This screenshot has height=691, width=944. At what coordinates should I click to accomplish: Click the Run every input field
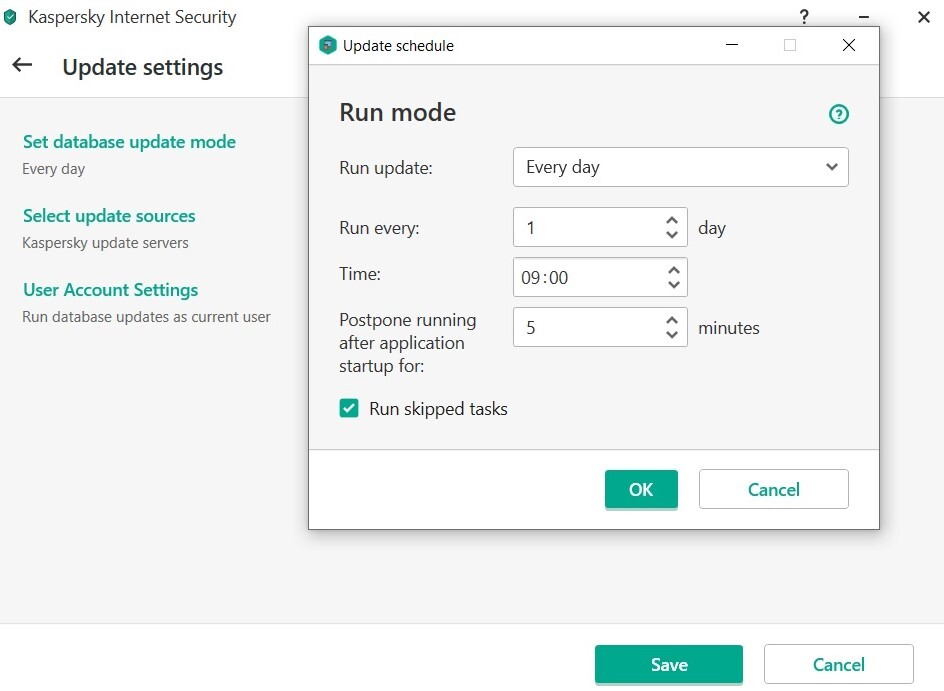point(600,227)
